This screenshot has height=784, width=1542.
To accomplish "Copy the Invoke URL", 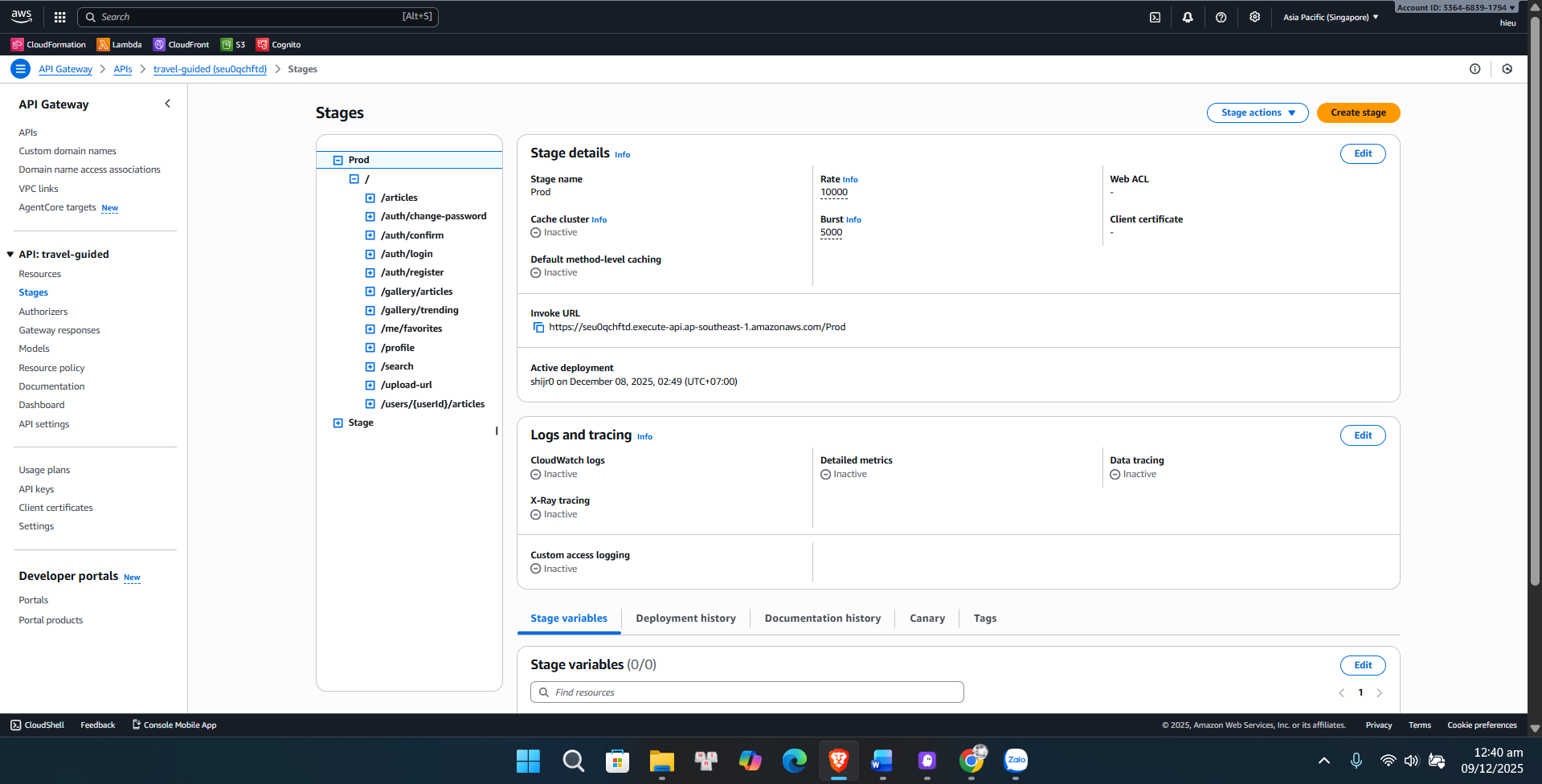I will 538,327.
